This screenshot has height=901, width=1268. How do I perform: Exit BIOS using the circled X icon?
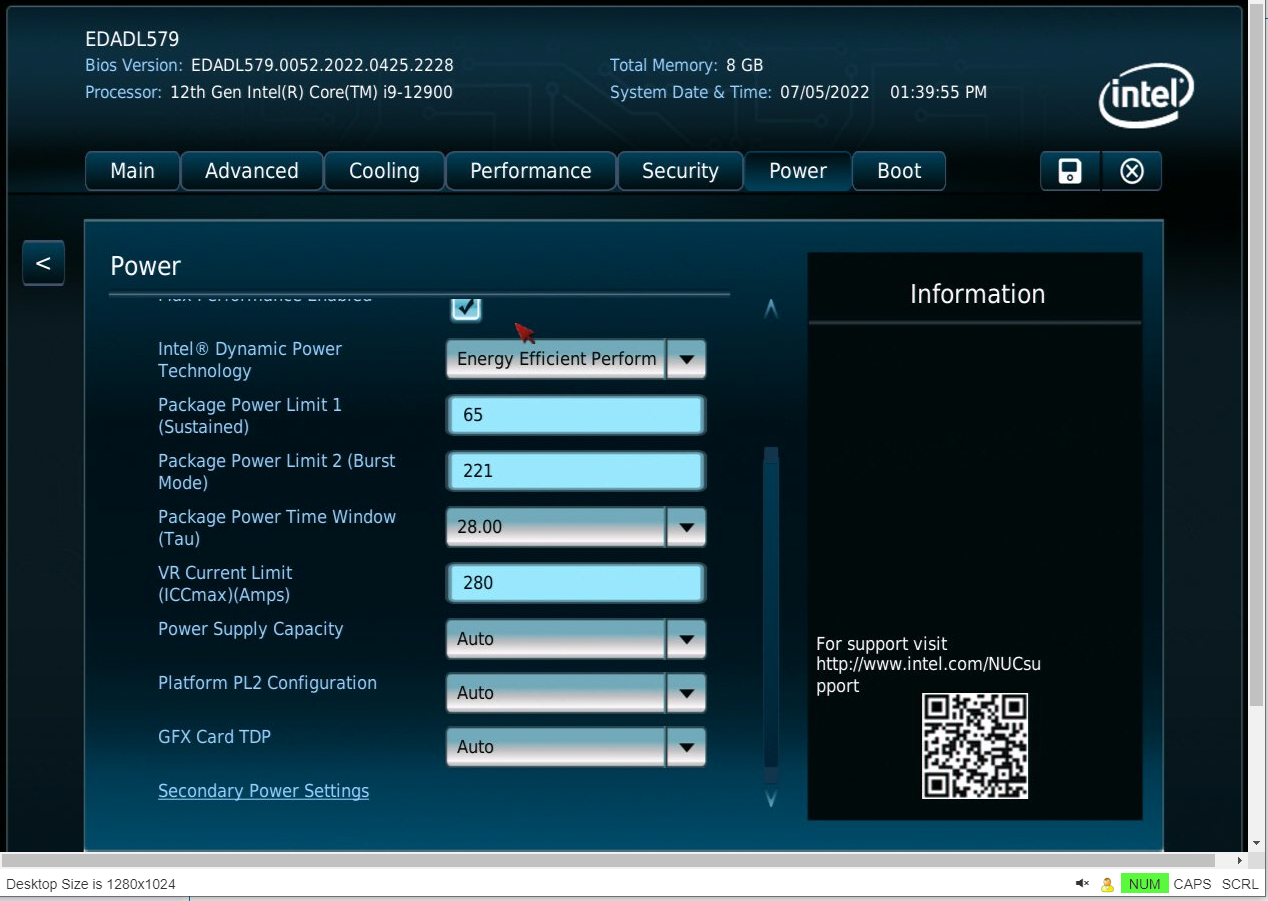[1131, 171]
